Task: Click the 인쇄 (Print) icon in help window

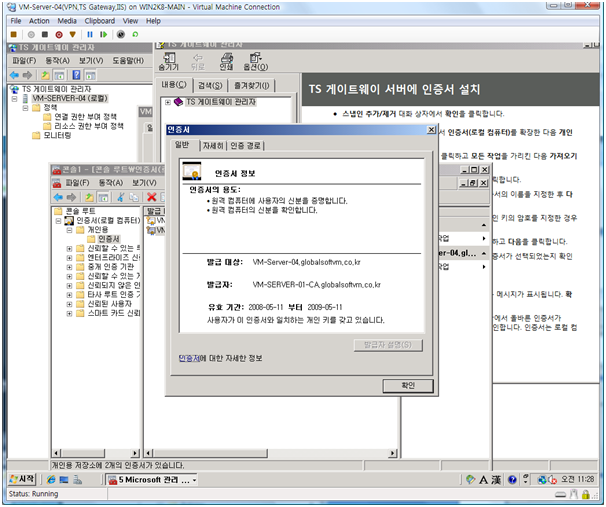Action: [x=226, y=62]
